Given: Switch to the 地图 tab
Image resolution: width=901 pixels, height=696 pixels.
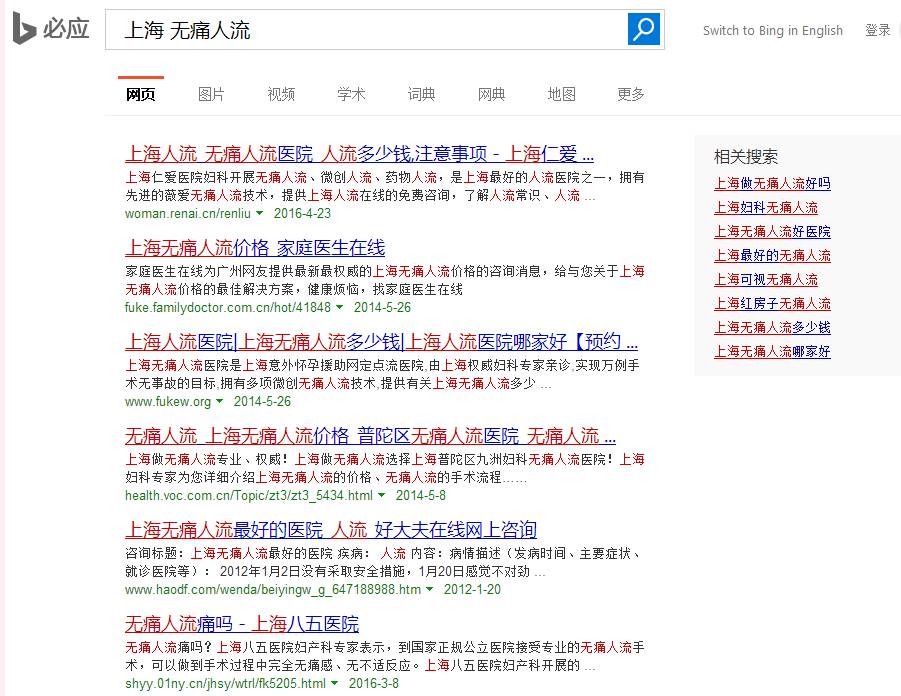Looking at the screenshot, I should 561,93.
